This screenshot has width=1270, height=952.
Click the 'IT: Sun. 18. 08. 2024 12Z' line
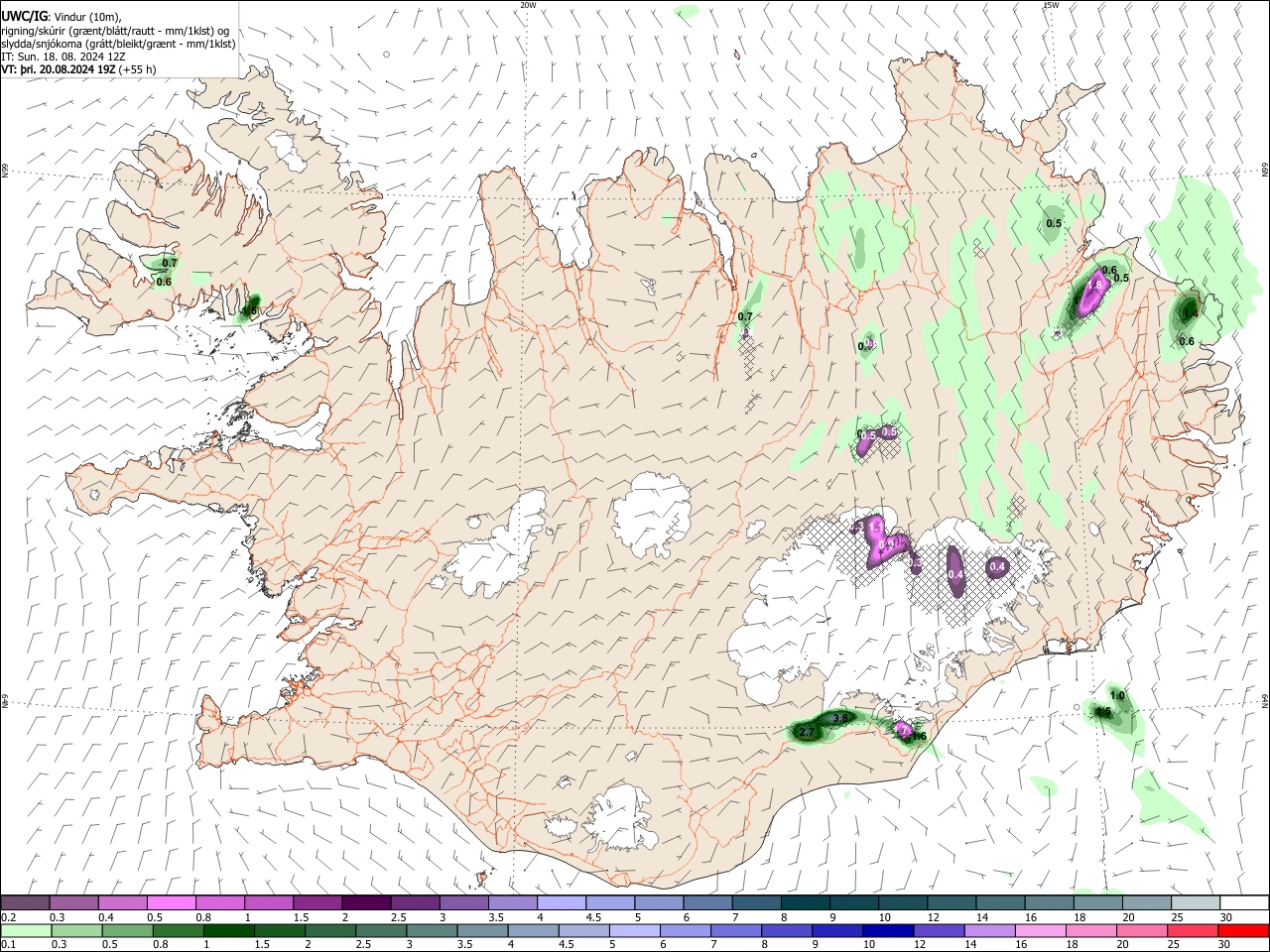(x=63, y=57)
